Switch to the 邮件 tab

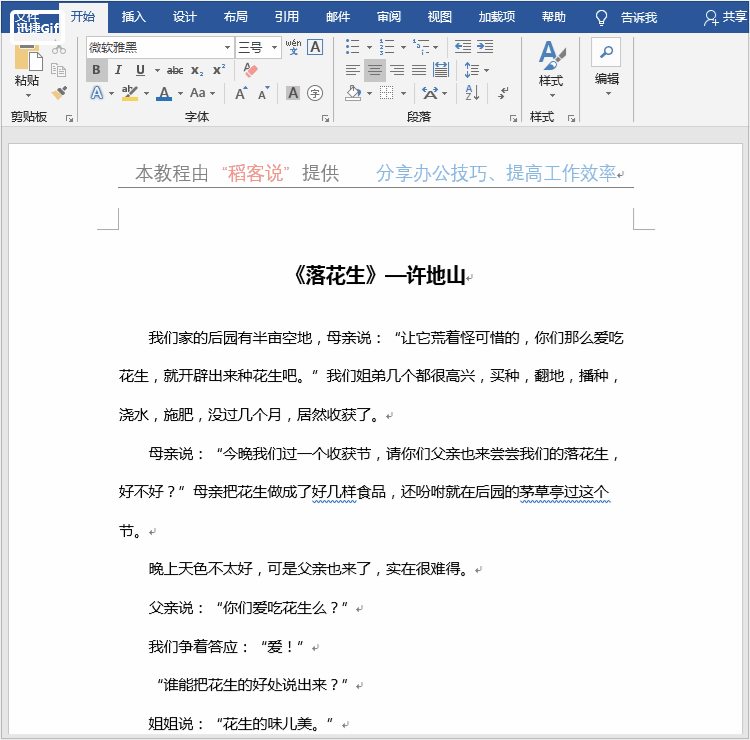pyautogui.click(x=338, y=17)
